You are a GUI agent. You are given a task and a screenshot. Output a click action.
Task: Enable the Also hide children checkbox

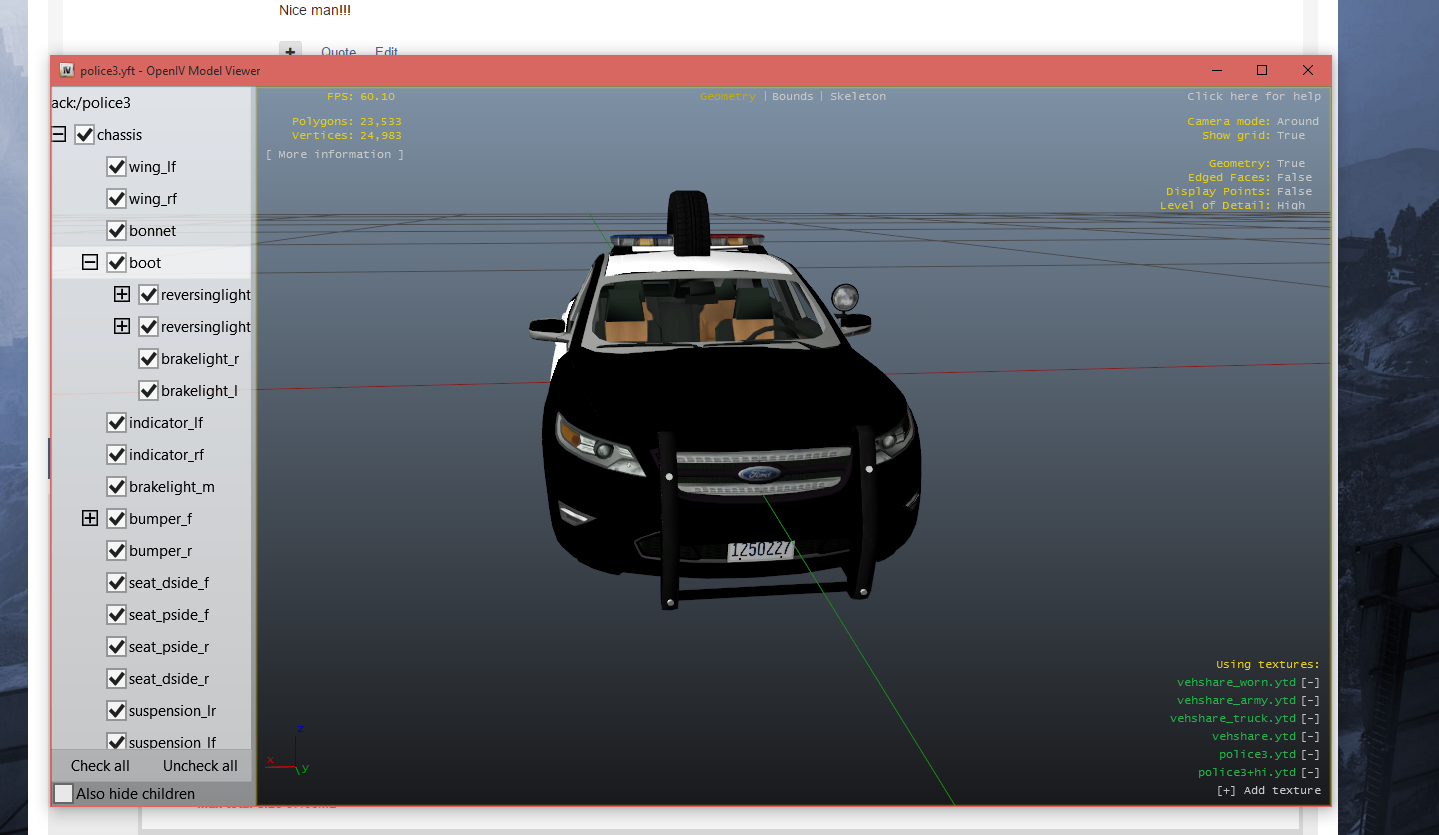(64, 794)
